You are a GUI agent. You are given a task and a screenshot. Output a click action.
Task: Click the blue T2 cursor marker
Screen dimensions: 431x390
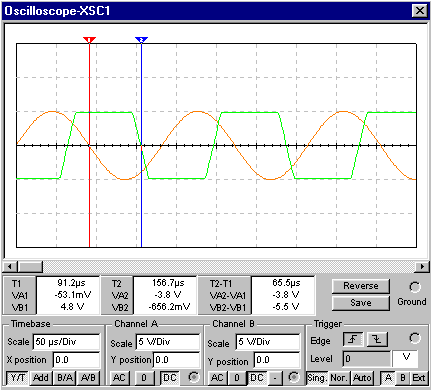141,40
